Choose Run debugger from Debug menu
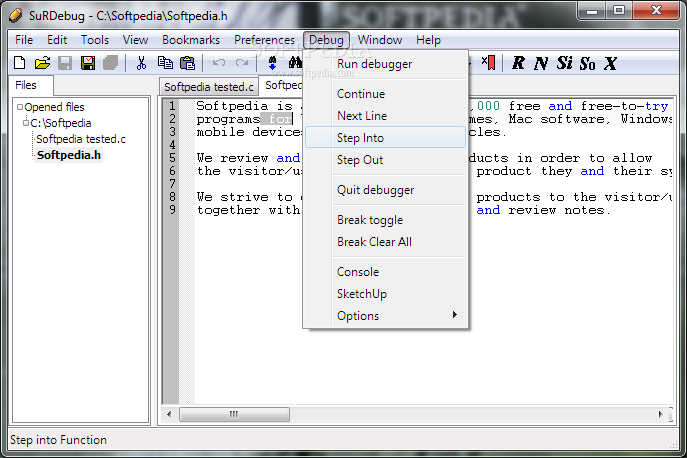 pyautogui.click(x=386, y=64)
